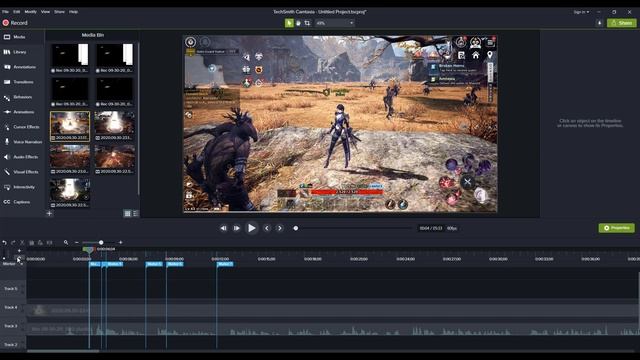Click the marker flag at 0:00:09;00
This screenshot has height=360, width=640.
175,264
